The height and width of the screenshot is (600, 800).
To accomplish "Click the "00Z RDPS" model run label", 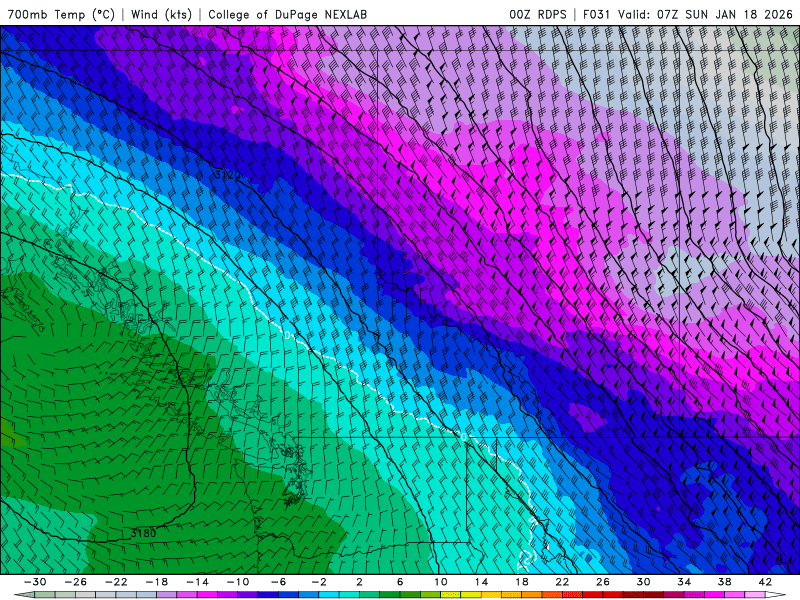I will coord(538,14).
